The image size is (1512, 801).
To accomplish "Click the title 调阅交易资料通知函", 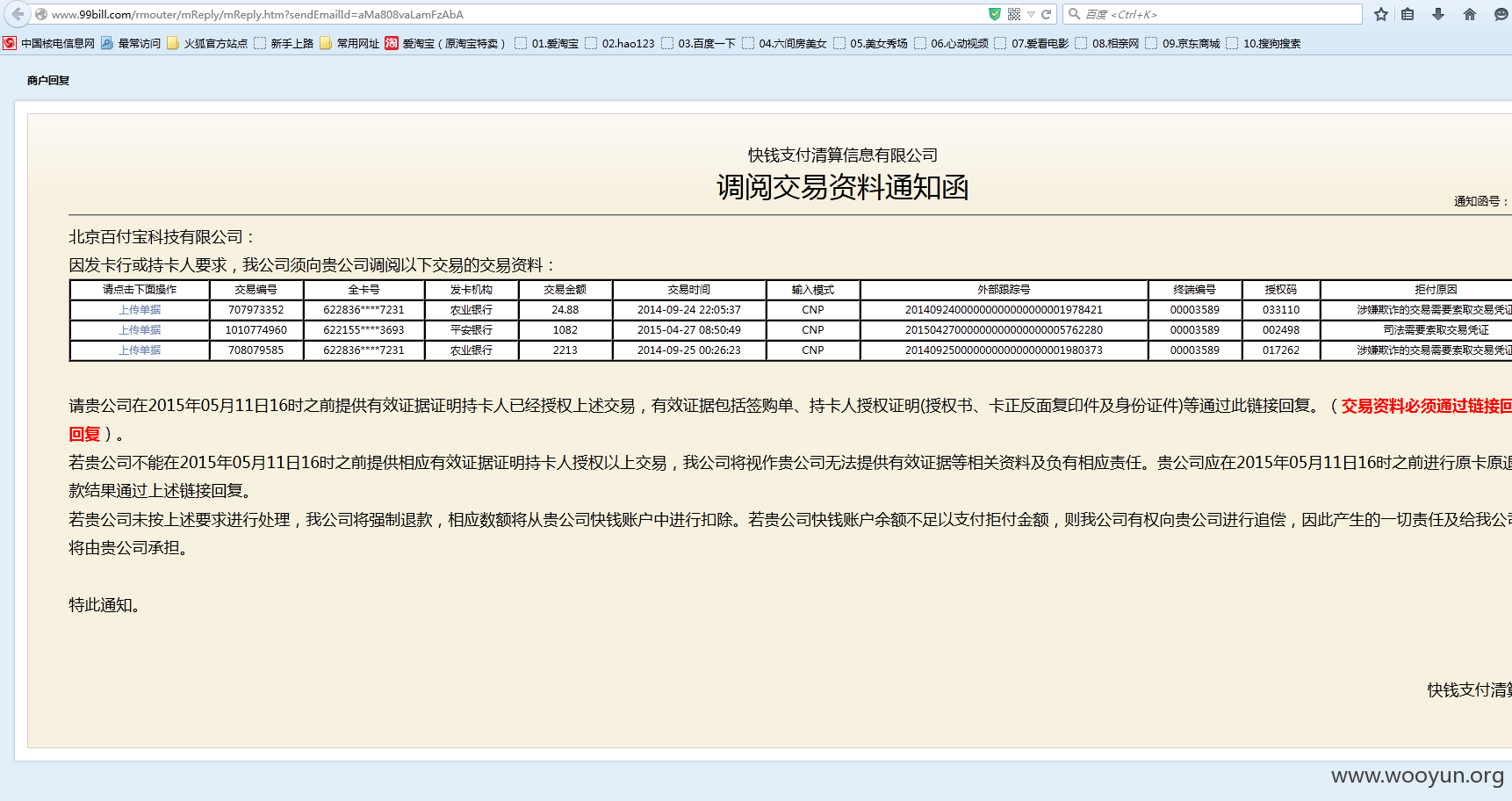I will (x=843, y=187).
